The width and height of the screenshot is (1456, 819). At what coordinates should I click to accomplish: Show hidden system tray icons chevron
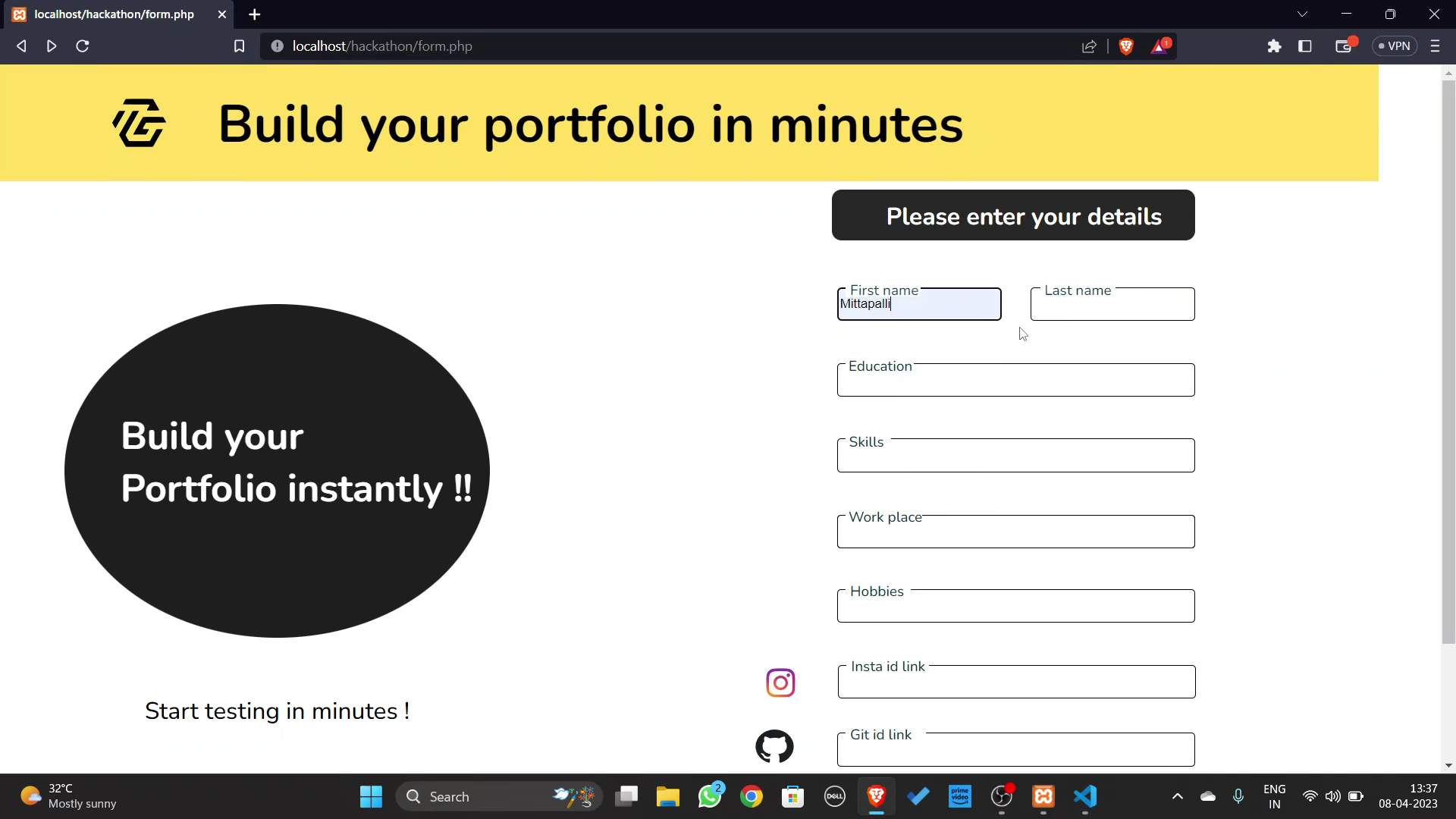click(x=1177, y=796)
